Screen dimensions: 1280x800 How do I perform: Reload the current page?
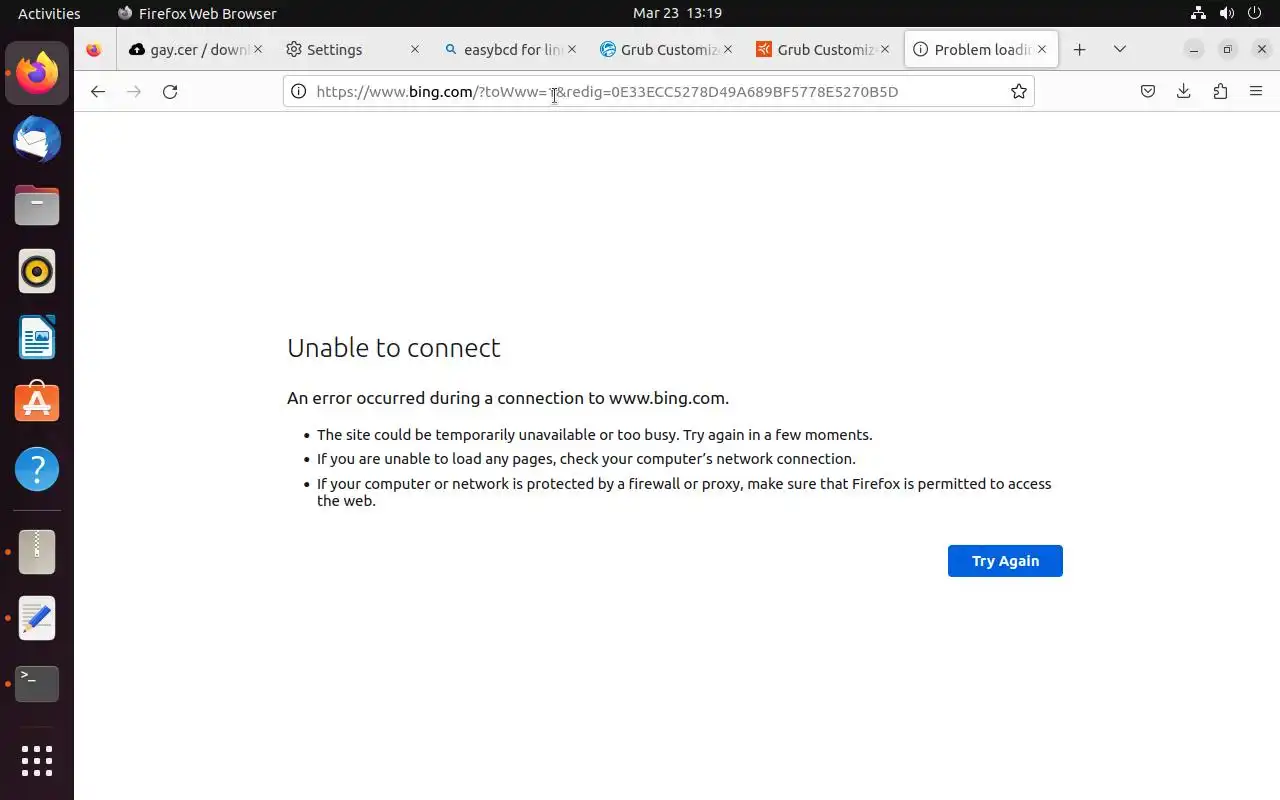[170, 92]
